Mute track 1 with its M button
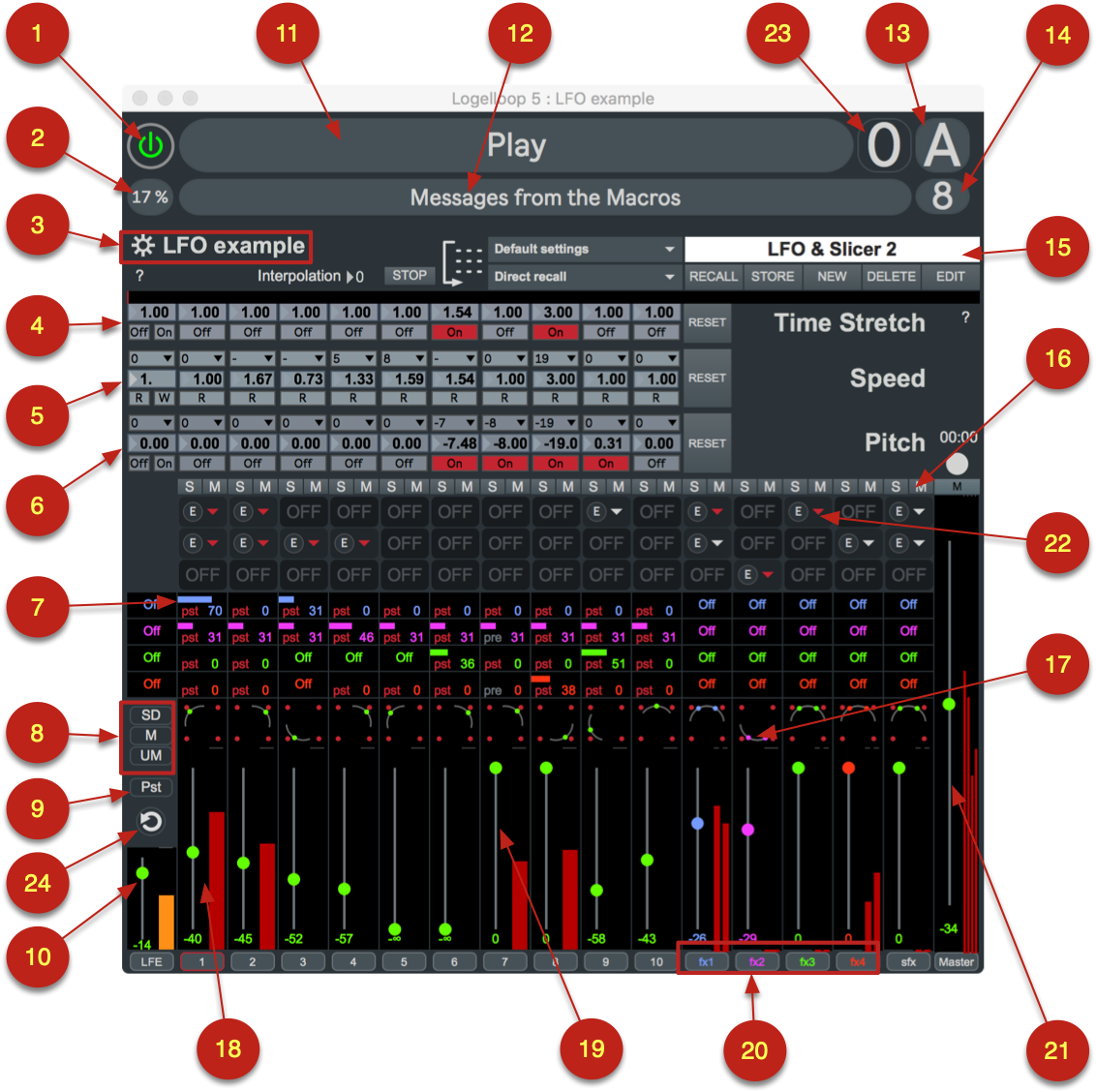Image resolution: width=1096 pixels, height=1092 pixels. tap(215, 487)
